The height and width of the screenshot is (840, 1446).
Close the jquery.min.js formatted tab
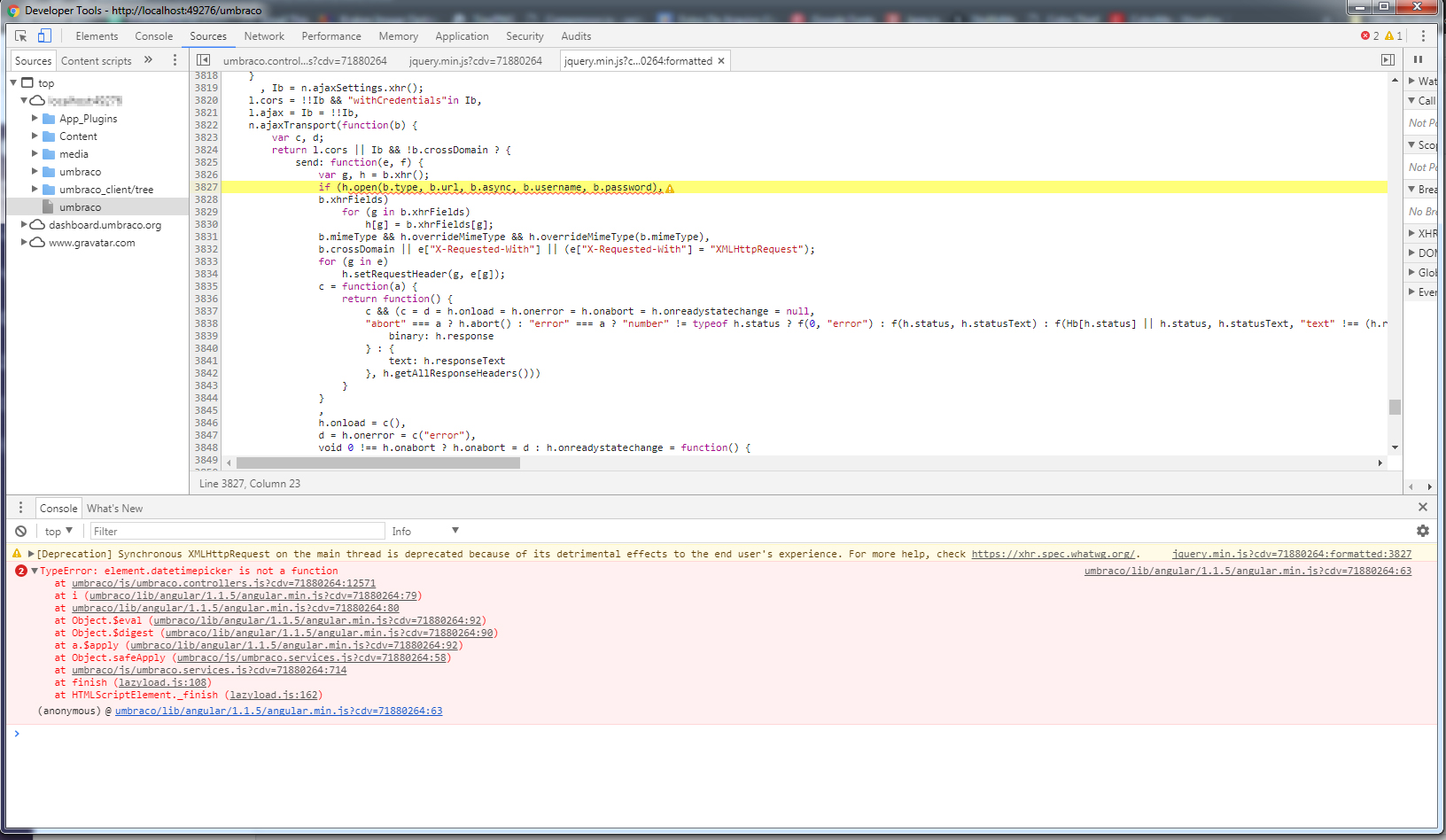721,61
